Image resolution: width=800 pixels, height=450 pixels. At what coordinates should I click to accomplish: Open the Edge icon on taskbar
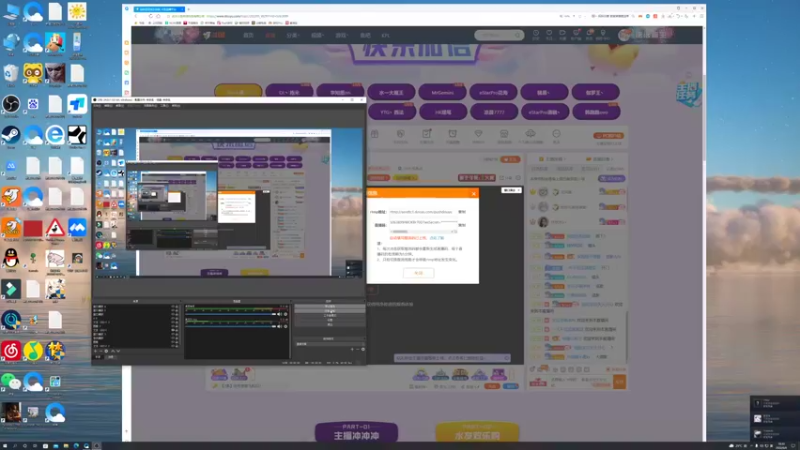click(76, 446)
